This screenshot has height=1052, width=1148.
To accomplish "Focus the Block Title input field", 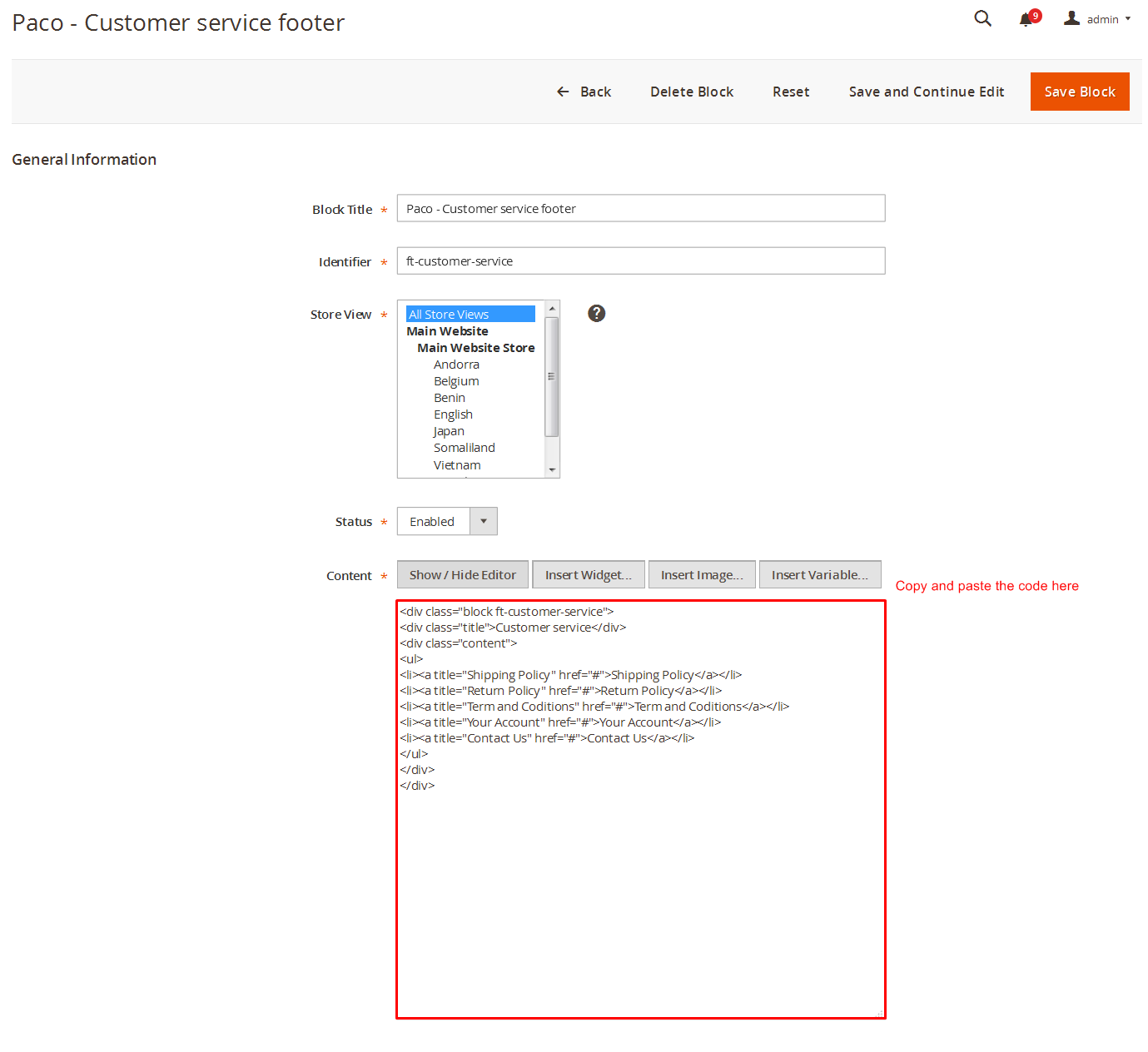I will point(641,208).
